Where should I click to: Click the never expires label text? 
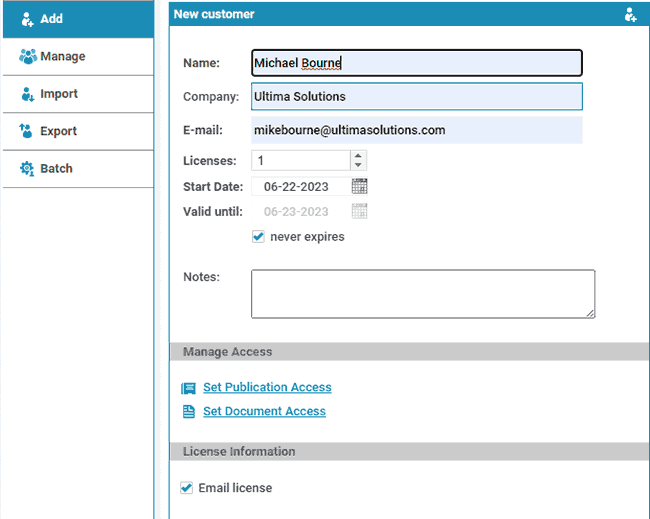coord(307,237)
